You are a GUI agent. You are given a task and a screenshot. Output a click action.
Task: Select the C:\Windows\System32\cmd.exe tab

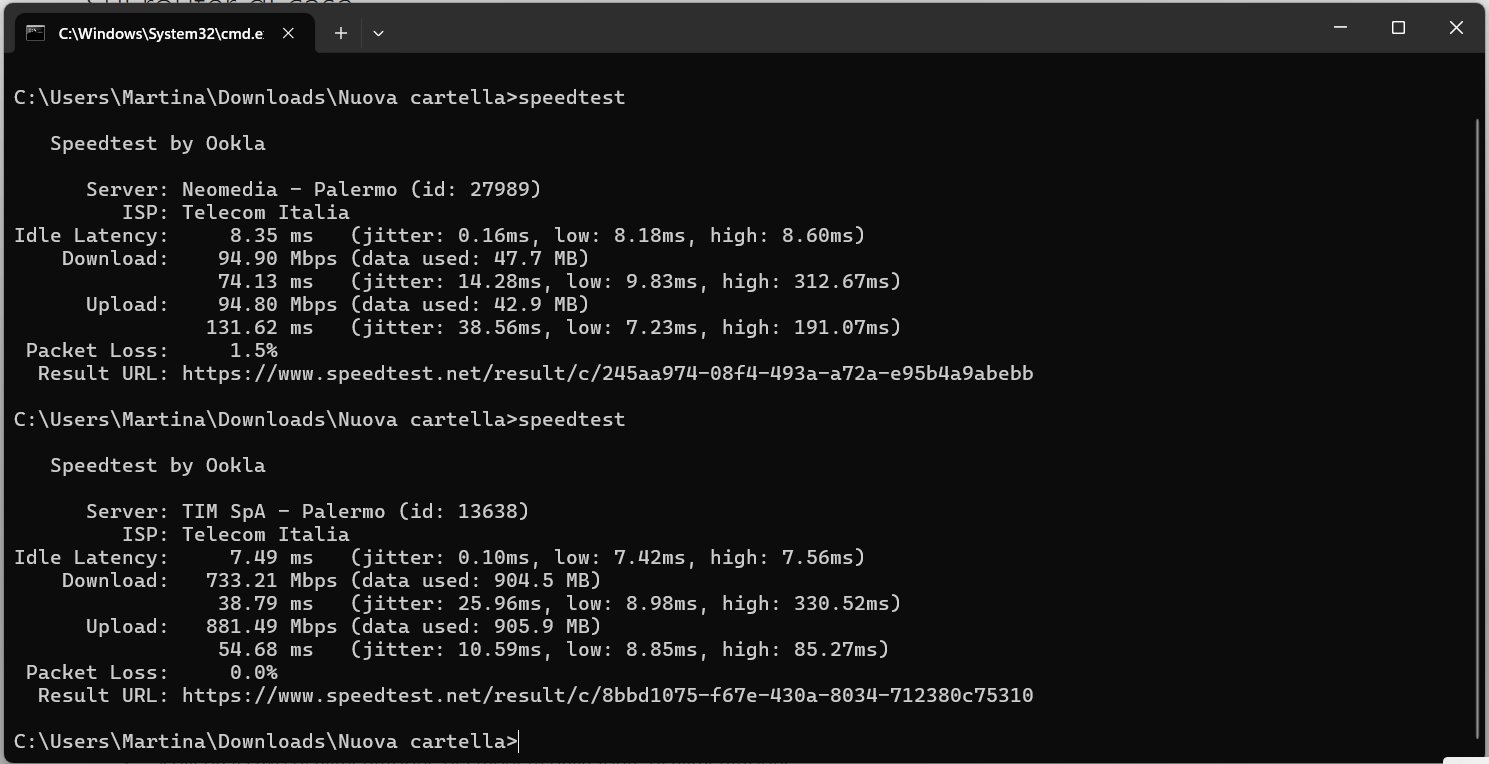[x=160, y=33]
